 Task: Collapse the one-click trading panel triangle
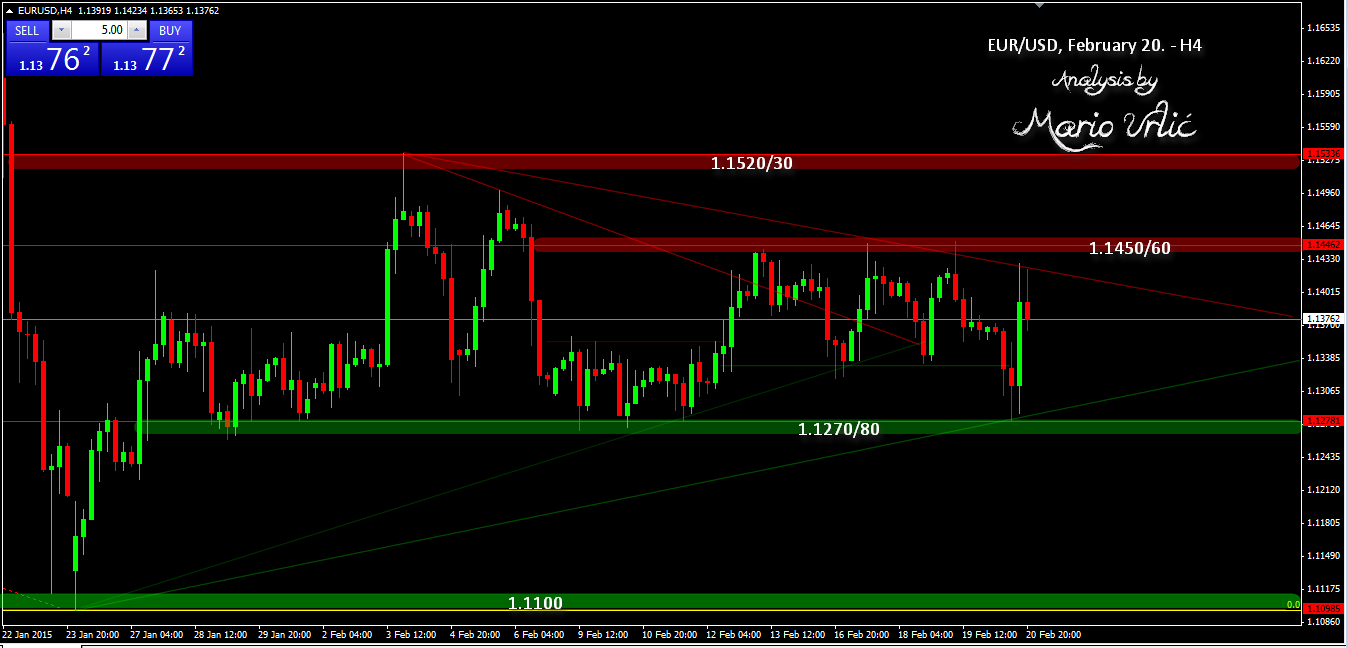point(10,11)
